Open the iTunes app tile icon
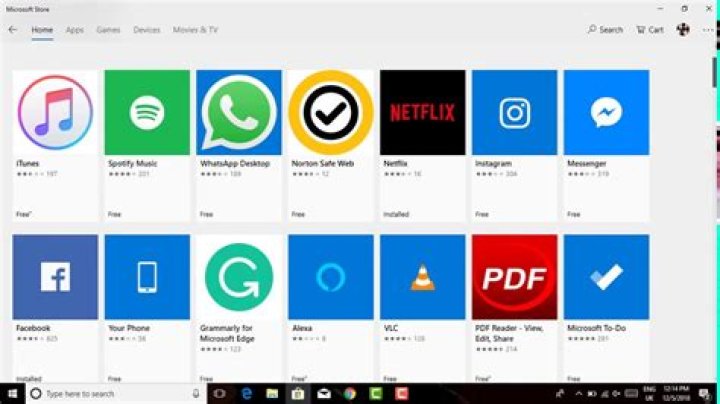 (55, 112)
